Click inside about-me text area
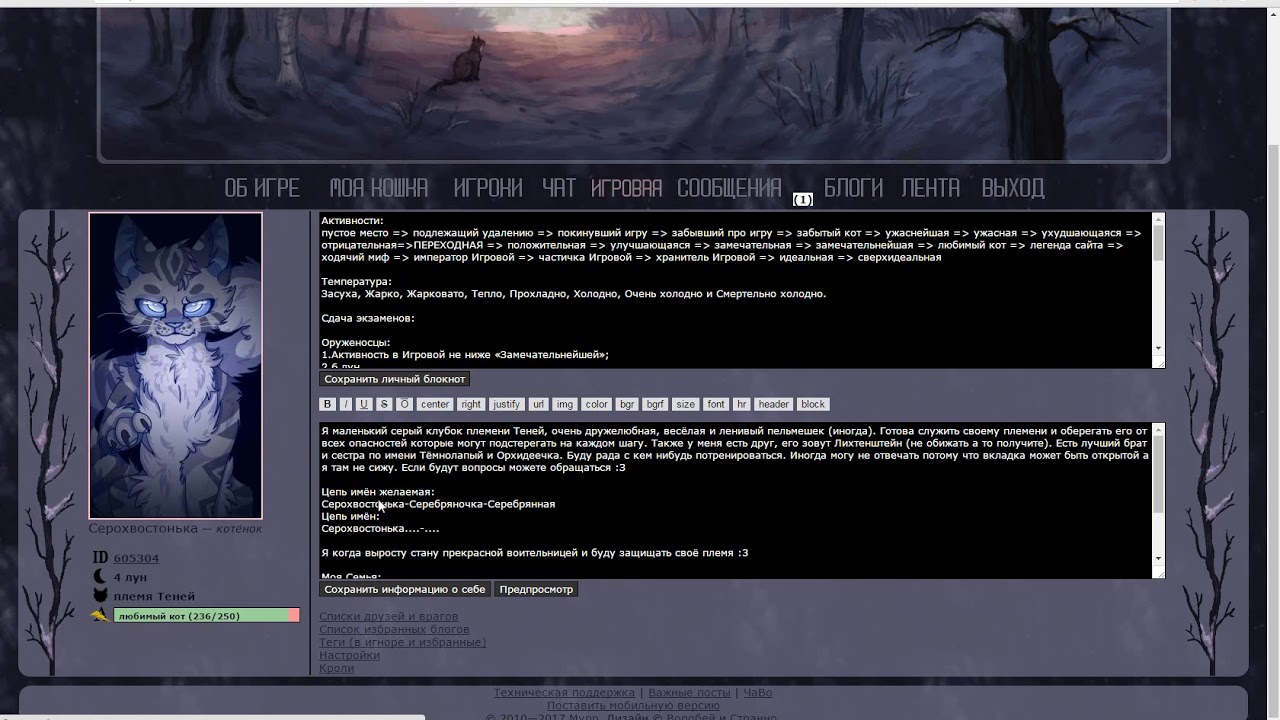The width and height of the screenshot is (1280, 720). click(x=735, y=500)
